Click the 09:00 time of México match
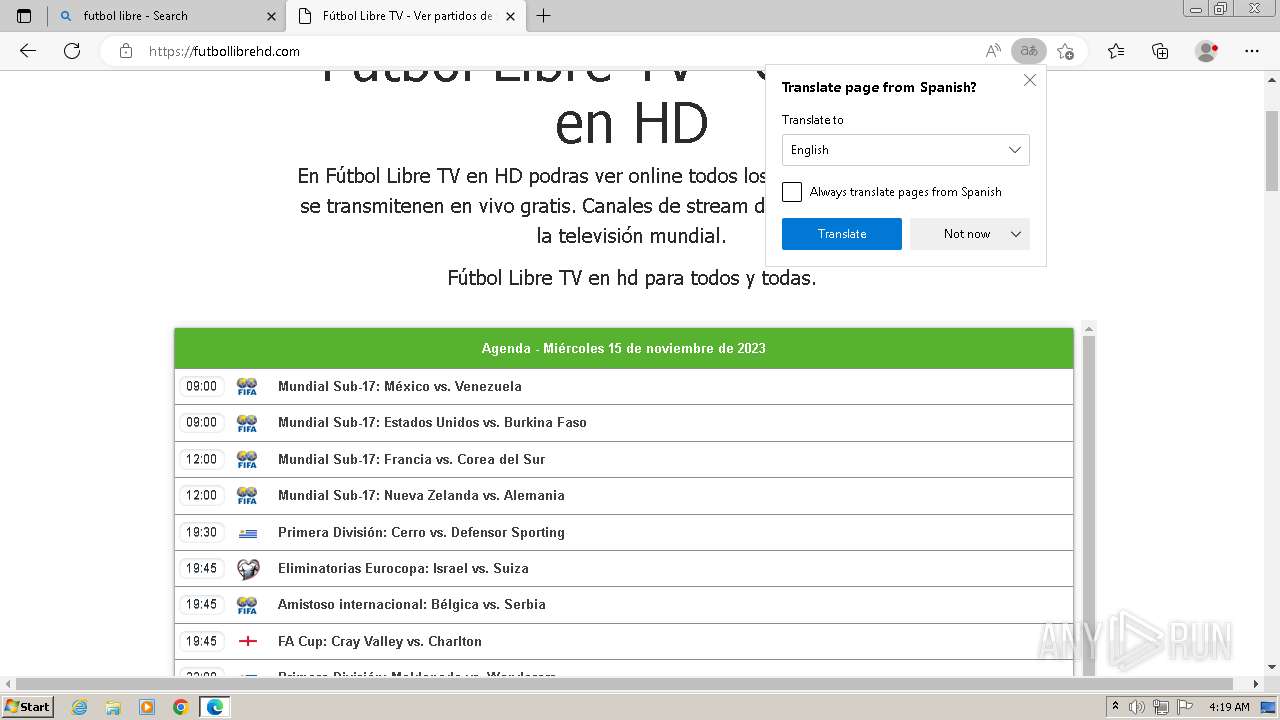Screen dimensions: 1280x720 point(201,386)
